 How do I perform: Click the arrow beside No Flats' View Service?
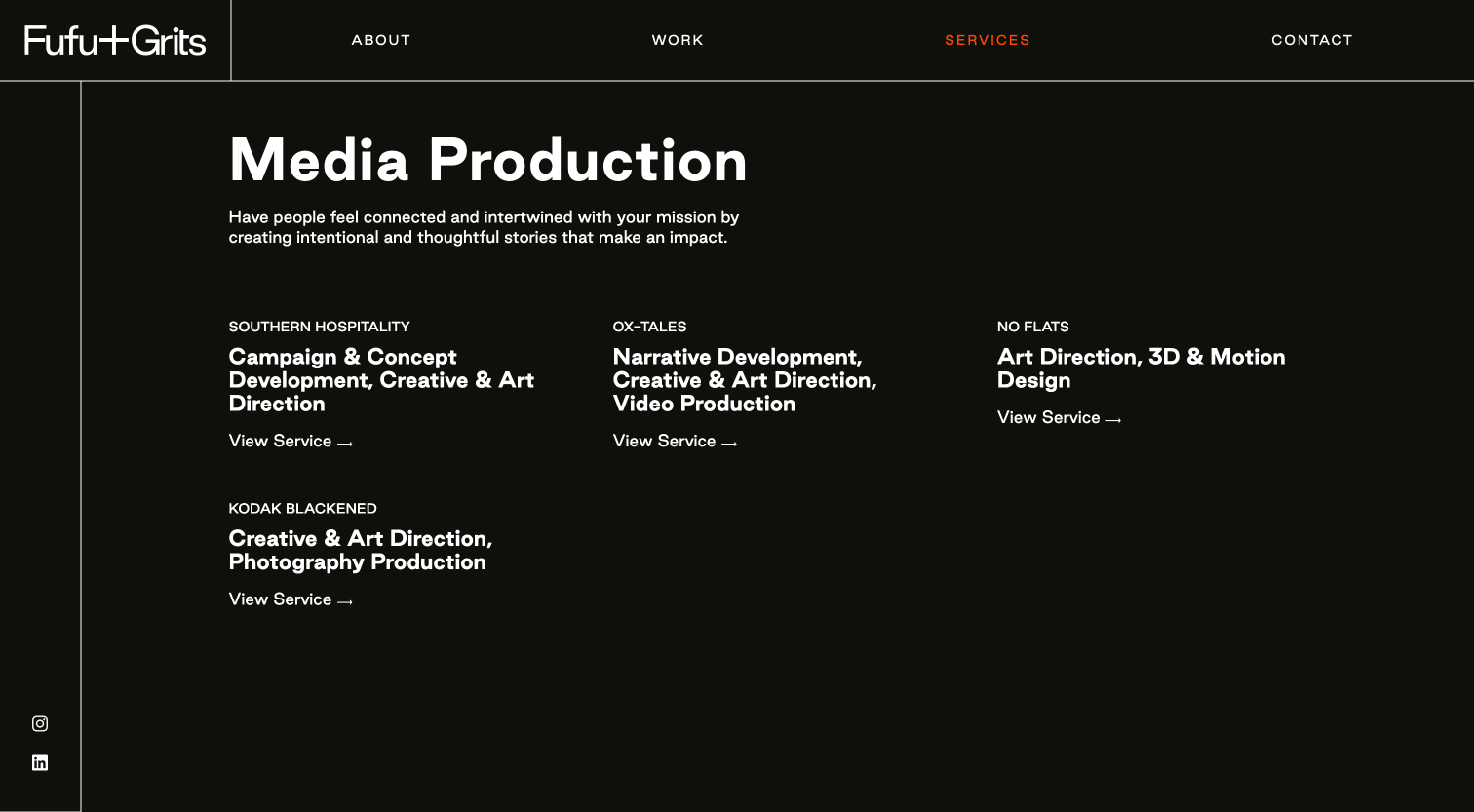tap(1113, 419)
